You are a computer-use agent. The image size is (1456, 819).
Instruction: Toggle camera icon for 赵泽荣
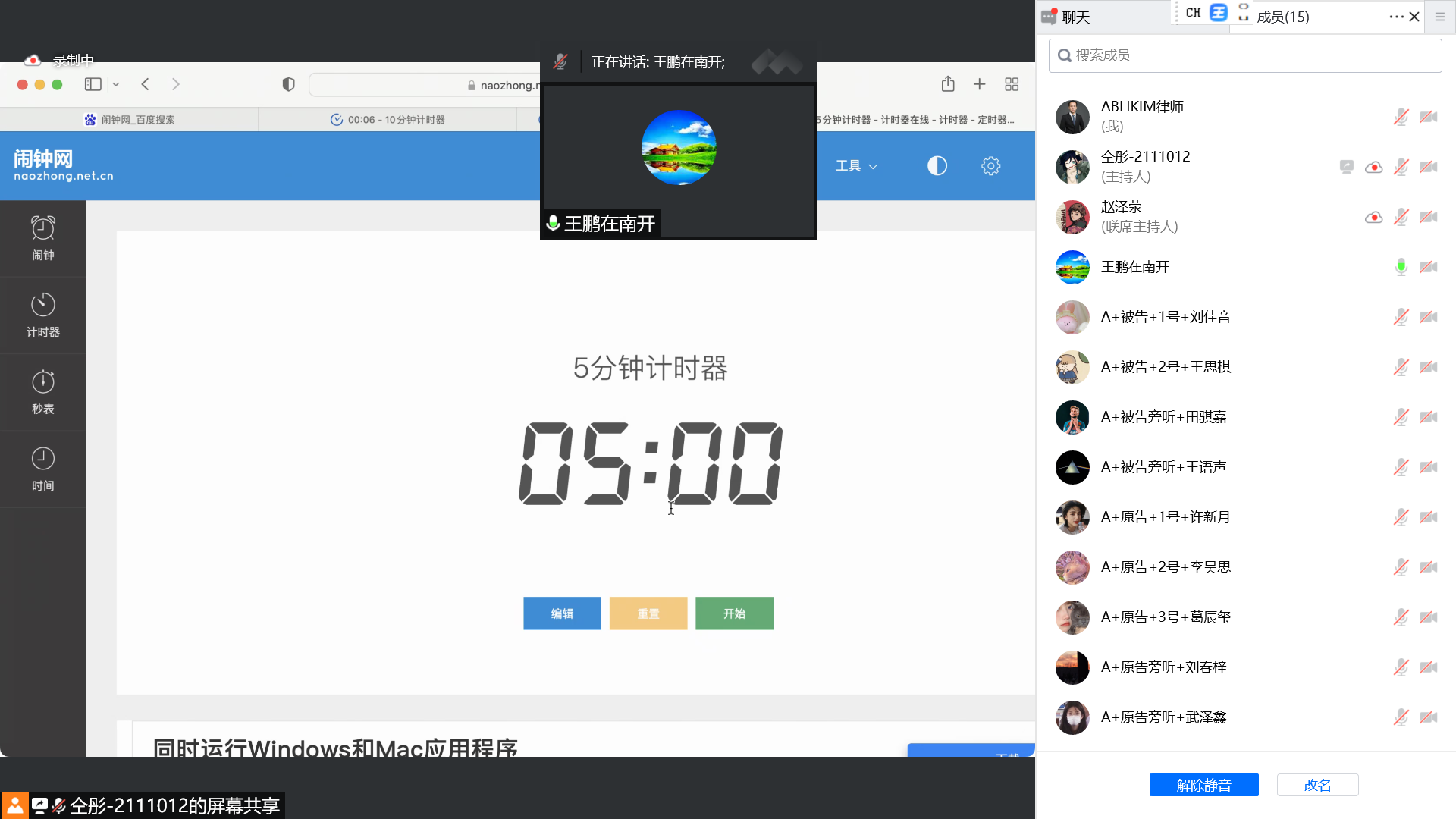click(1429, 217)
